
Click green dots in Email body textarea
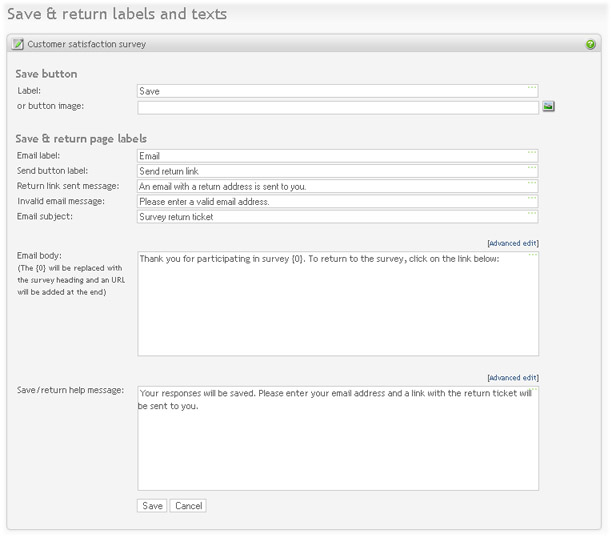point(533,255)
